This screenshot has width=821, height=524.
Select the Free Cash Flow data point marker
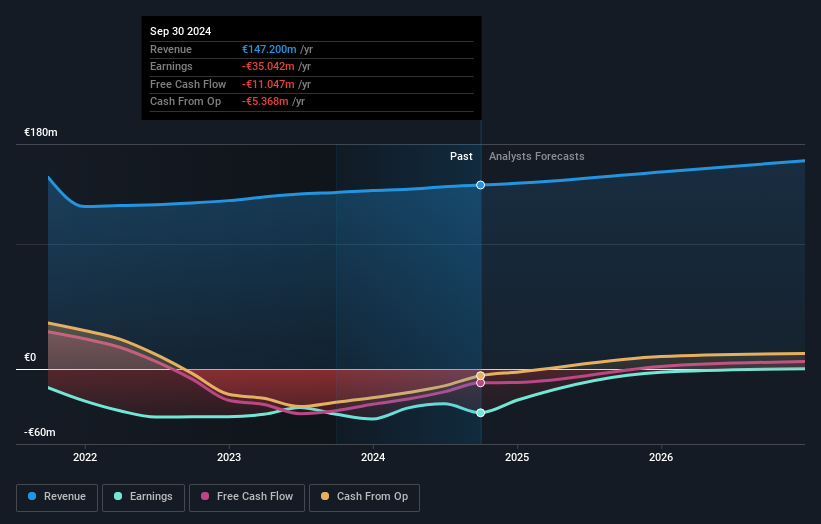tap(480, 383)
